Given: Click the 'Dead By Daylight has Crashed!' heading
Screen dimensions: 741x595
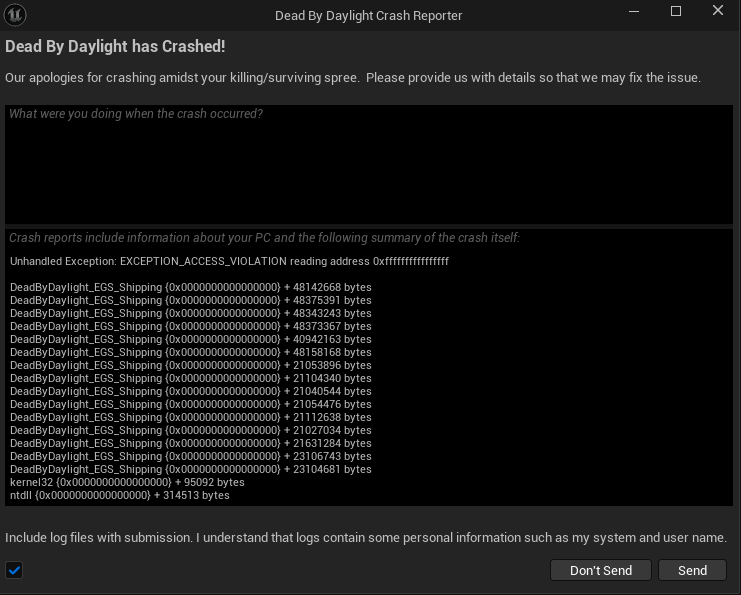Looking at the screenshot, I should (x=115, y=46).
